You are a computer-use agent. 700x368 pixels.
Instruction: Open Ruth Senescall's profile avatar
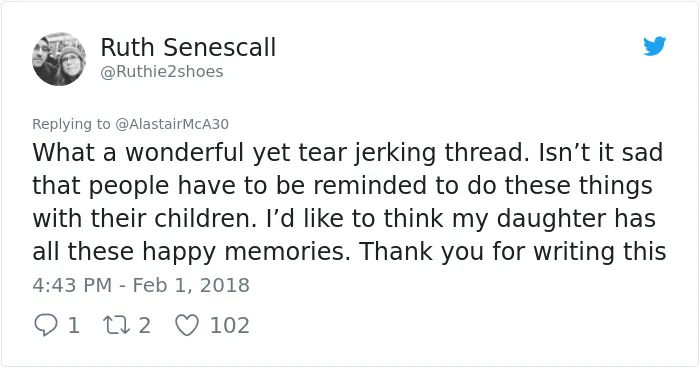pyautogui.click(x=59, y=59)
